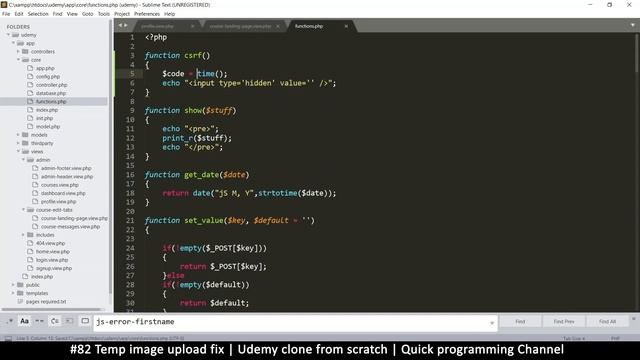Image resolution: width=640 pixels, height=360 pixels.
Task: Collapse the admin folder
Action: (x=23, y=160)
